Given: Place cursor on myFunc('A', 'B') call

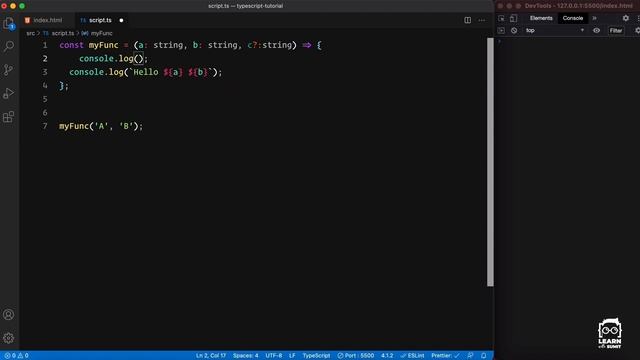Looking at the screenshot, I should coord(101,126).
